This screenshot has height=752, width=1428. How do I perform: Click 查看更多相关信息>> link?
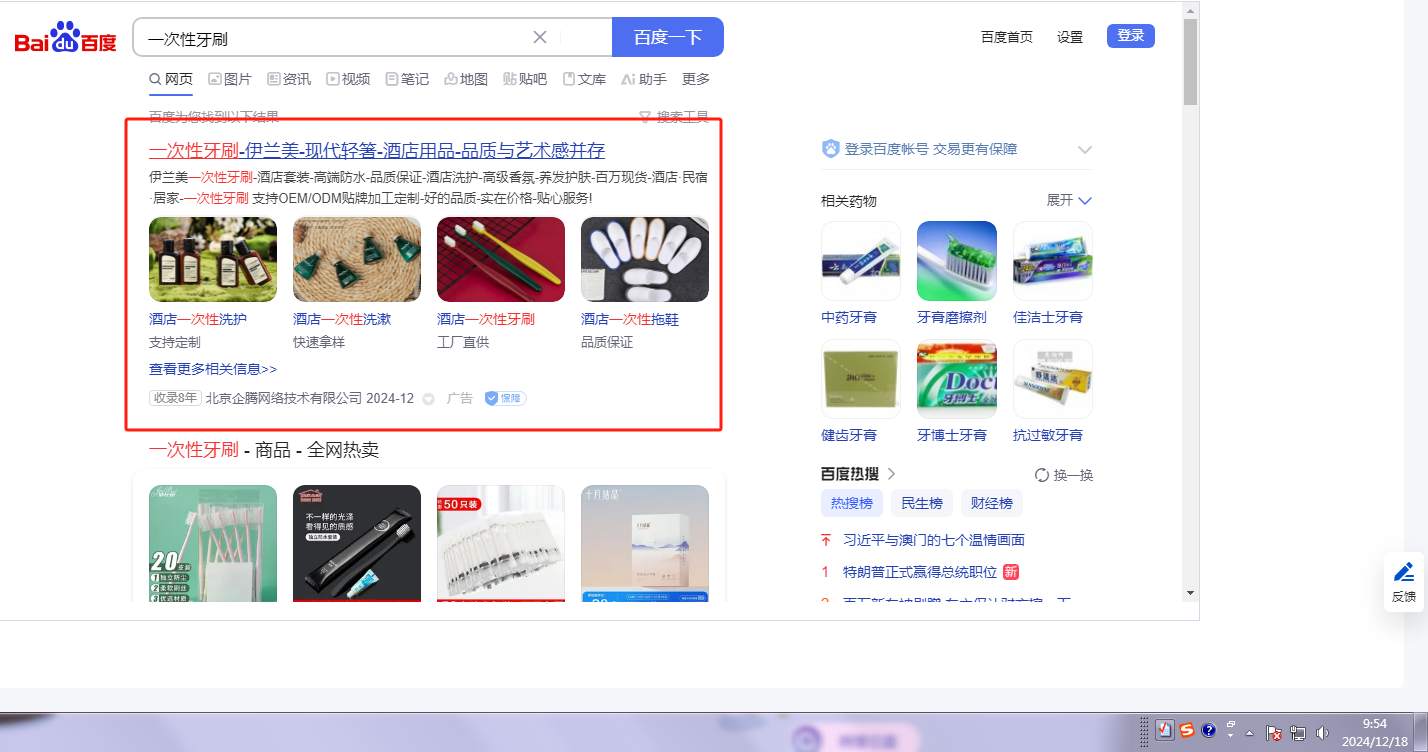pyautogui.click(x=213, y=369)
